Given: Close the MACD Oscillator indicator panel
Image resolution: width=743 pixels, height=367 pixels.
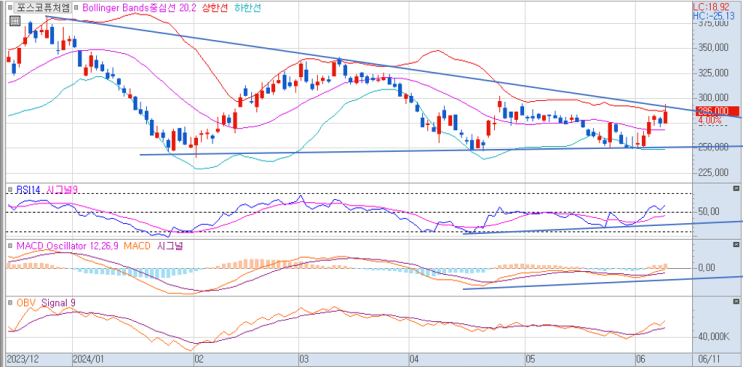Looking at the screenshot, I should 735,245.
